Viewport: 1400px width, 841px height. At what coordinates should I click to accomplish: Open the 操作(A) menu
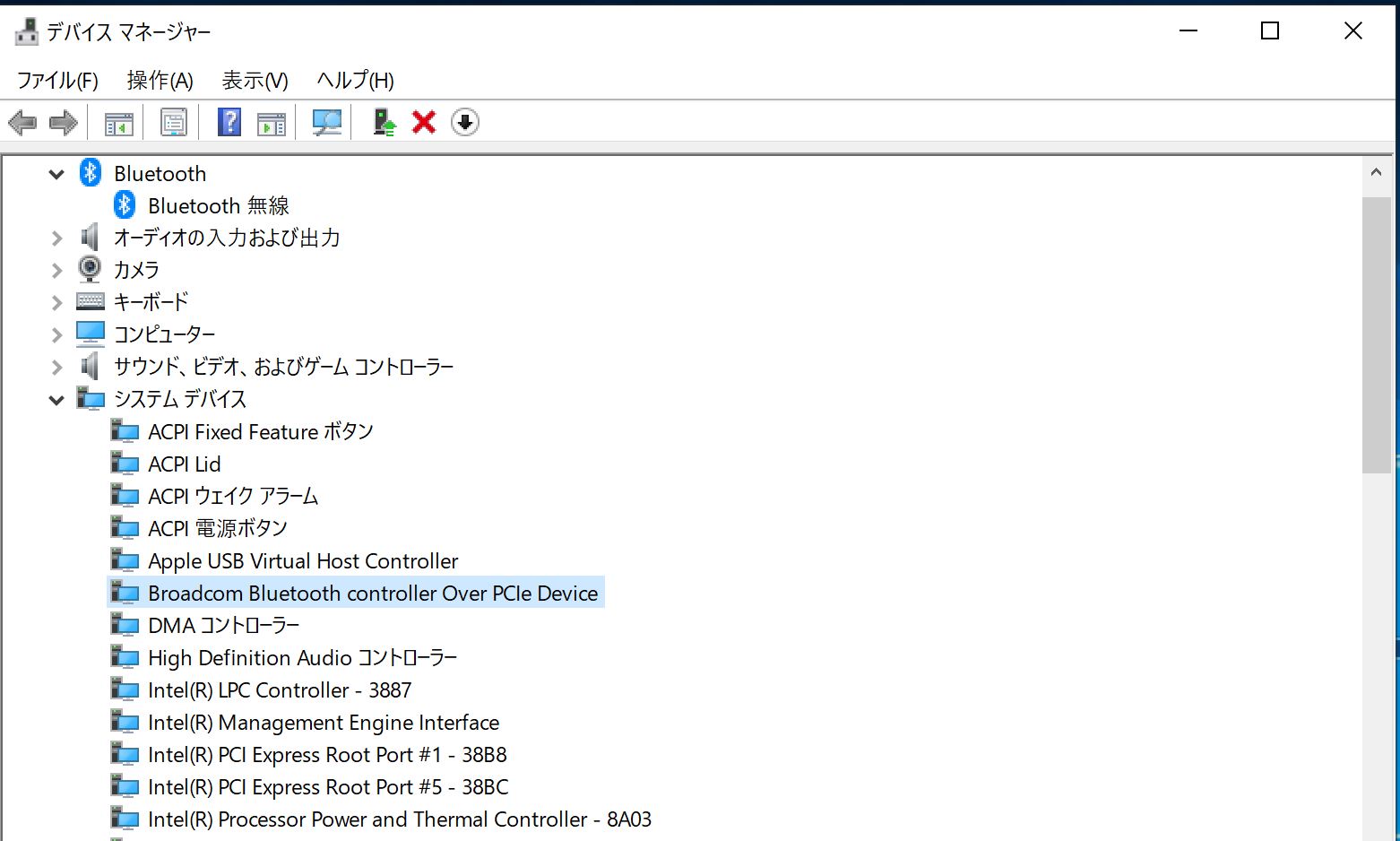160,81
